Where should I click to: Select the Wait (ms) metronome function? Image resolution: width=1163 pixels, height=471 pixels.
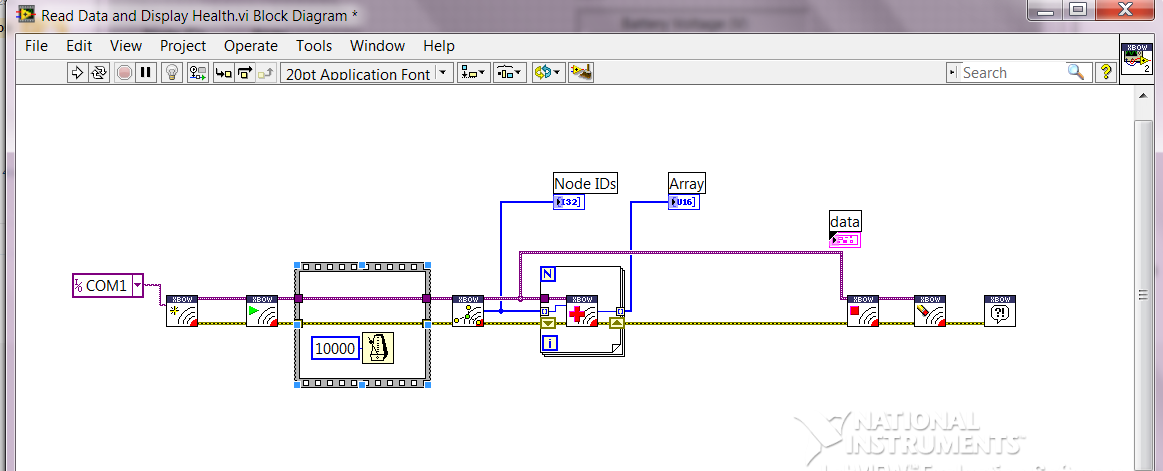click(378, 347)
